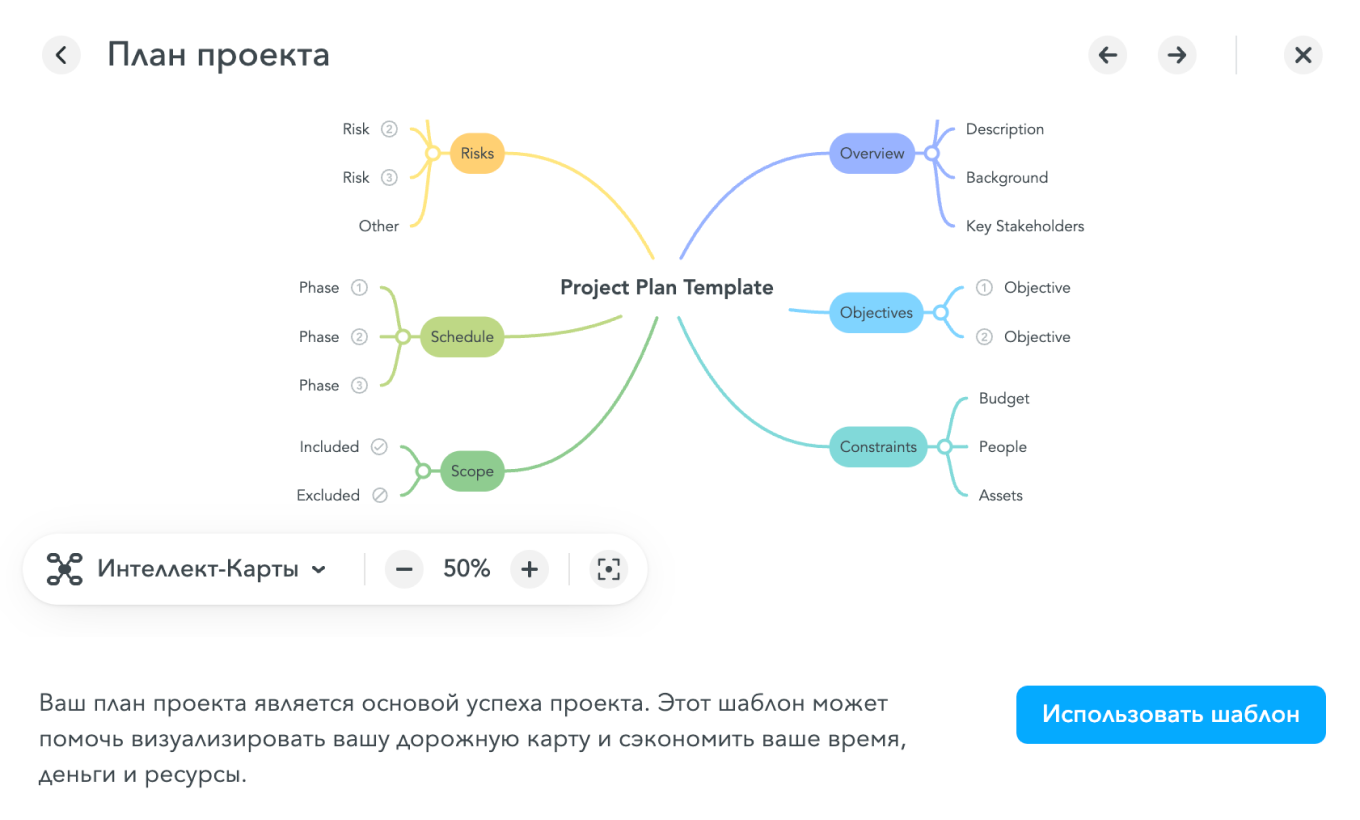Viewport: 1360px width, 820px height.
Task: Fit the map to screen with the center-focus icon
Action: click(x=608, y=569)
